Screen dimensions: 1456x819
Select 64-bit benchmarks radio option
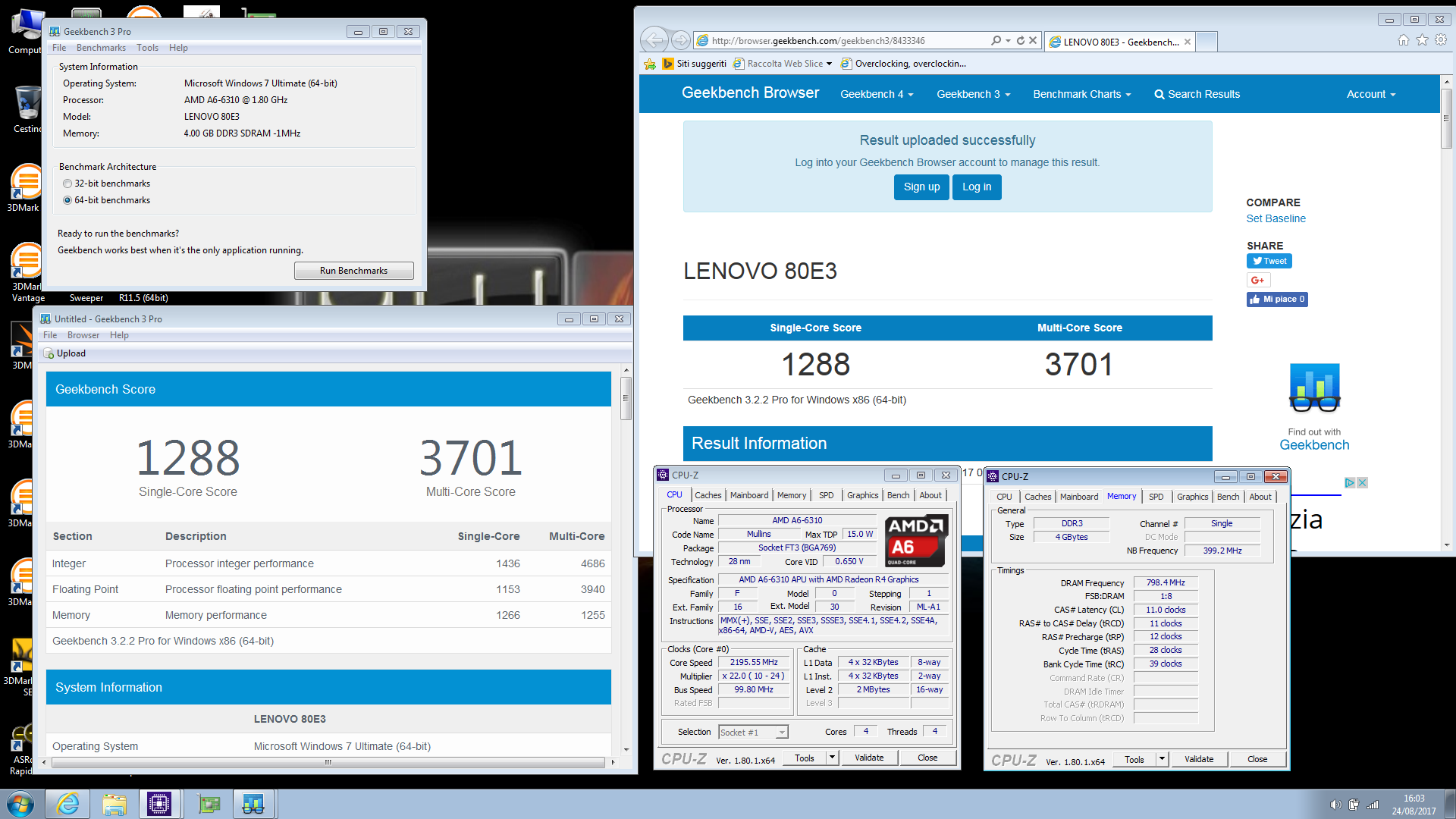[67, 200]
